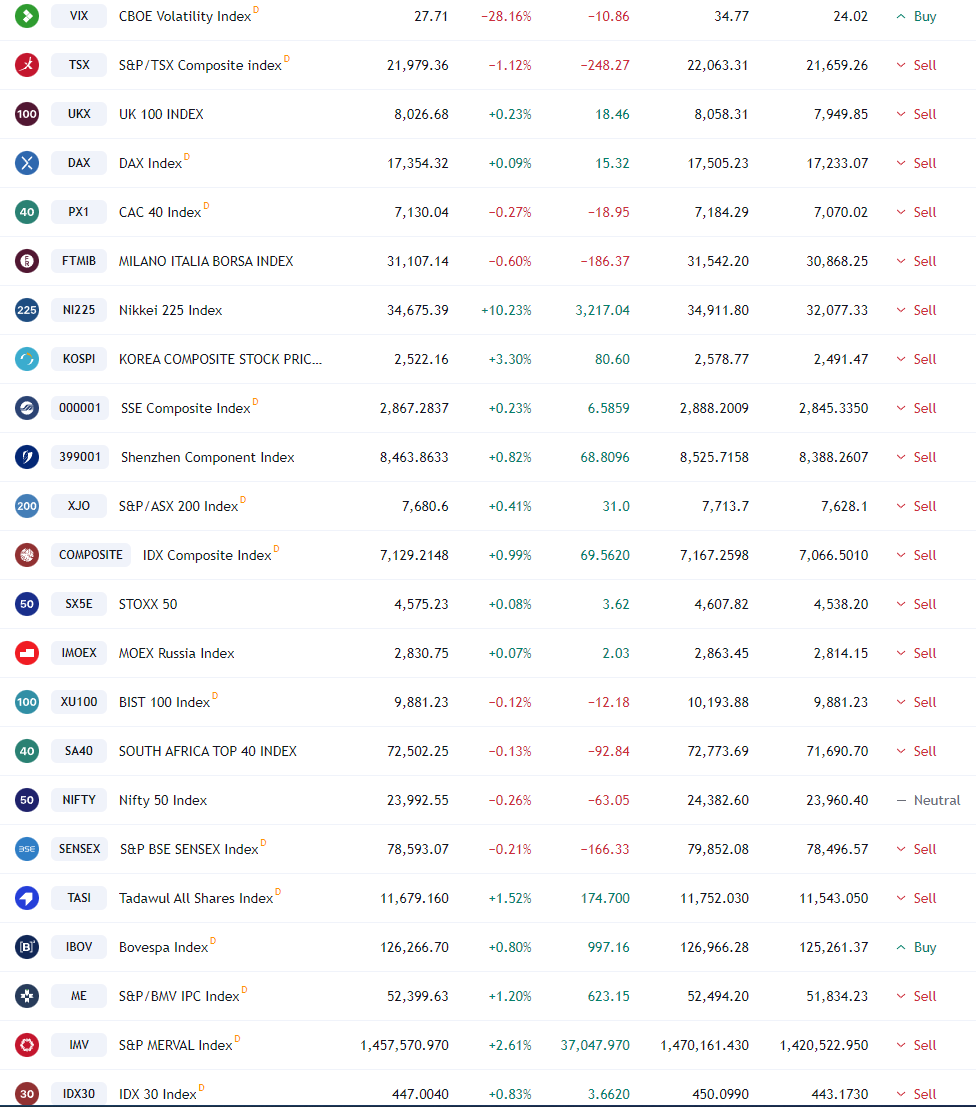Open the COMPOSITE ticker symbol badge
This screenshot has width=976, height=1107.
pyautogui.click(x=90, y=555)
